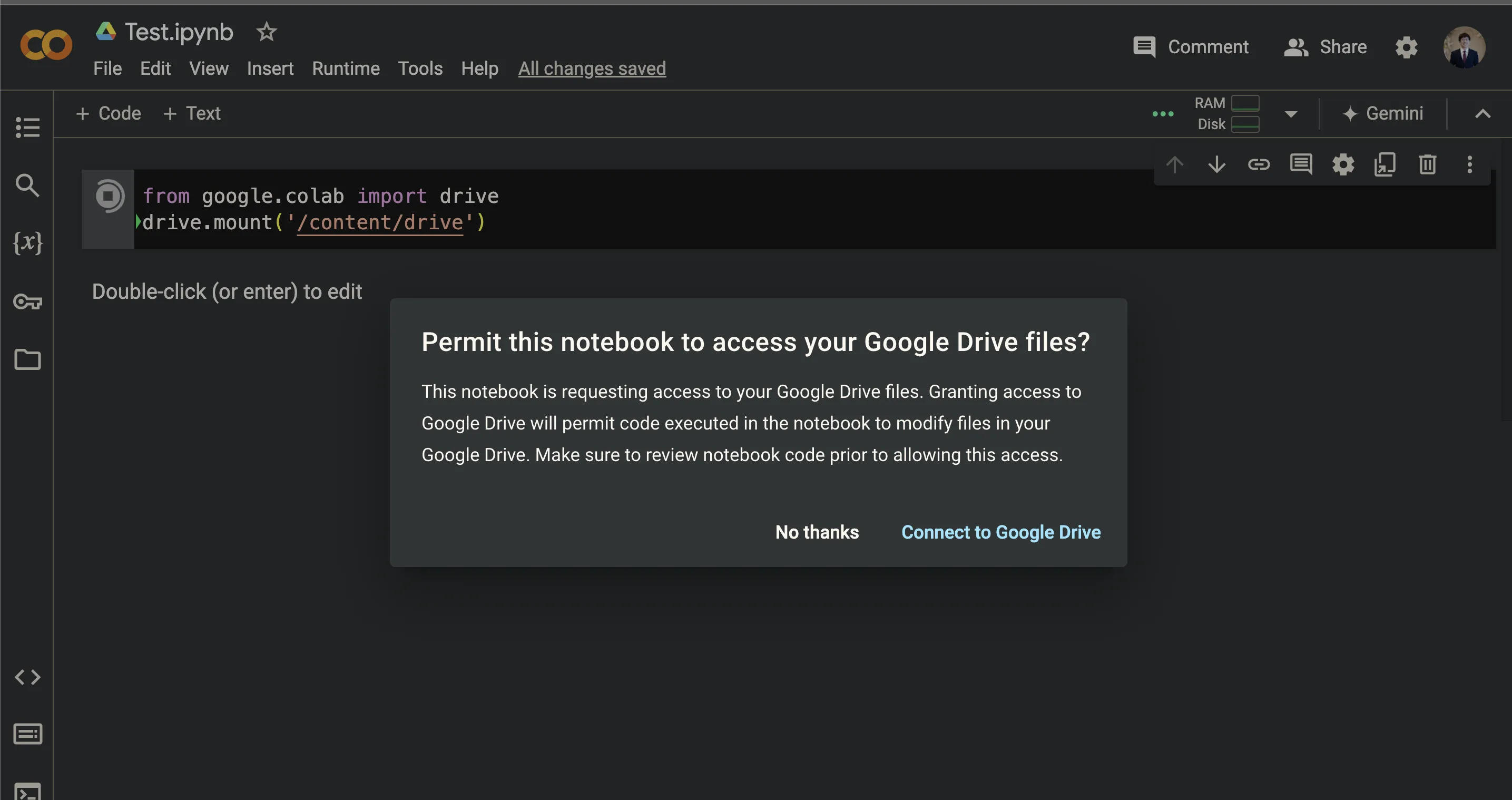Move the cell down

(1217, 164)
